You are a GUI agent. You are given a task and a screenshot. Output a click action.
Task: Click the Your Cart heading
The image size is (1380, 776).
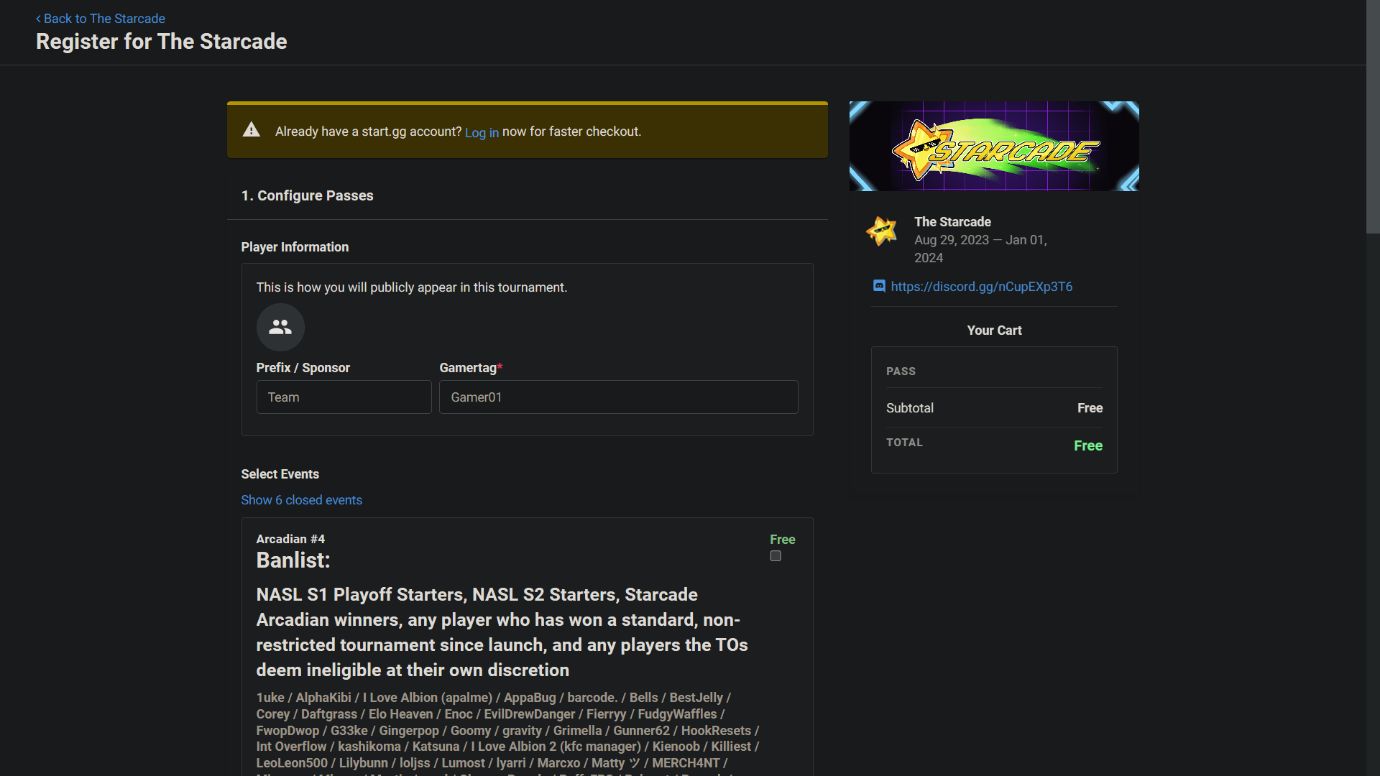pos(994,330)
